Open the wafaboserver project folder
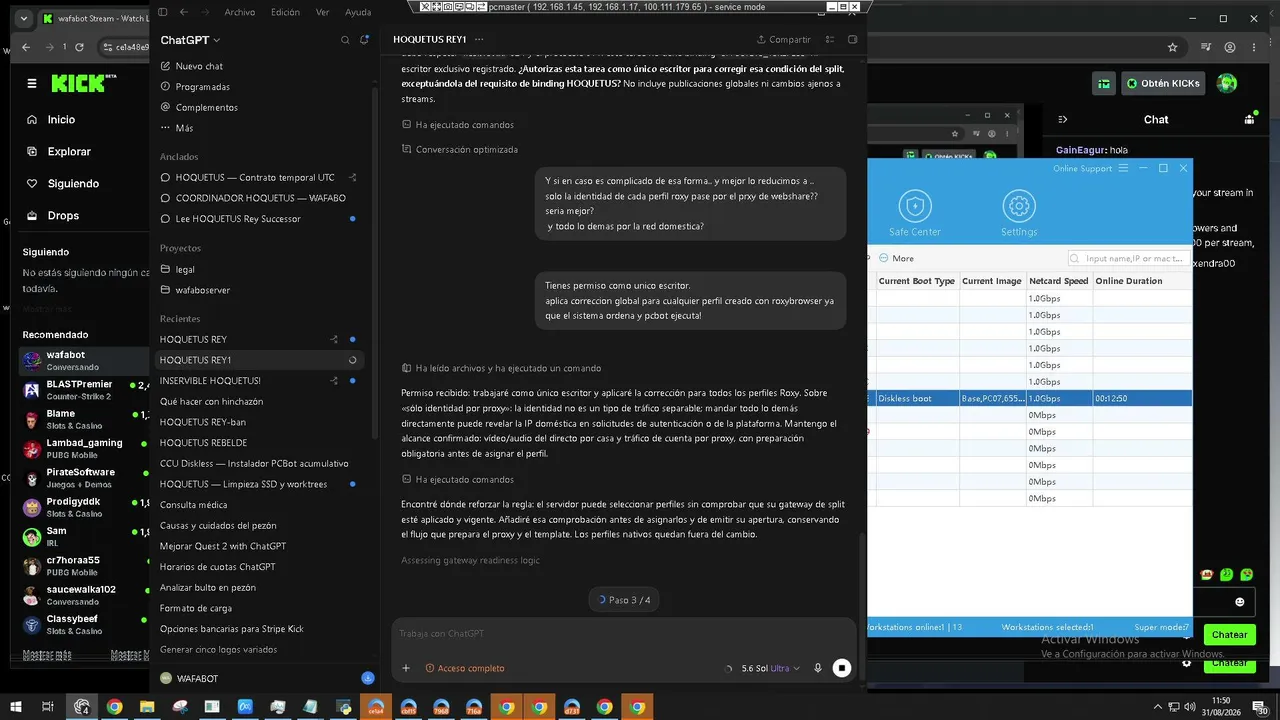This screenshot has height=720, width=1280. tap(203, 290)
